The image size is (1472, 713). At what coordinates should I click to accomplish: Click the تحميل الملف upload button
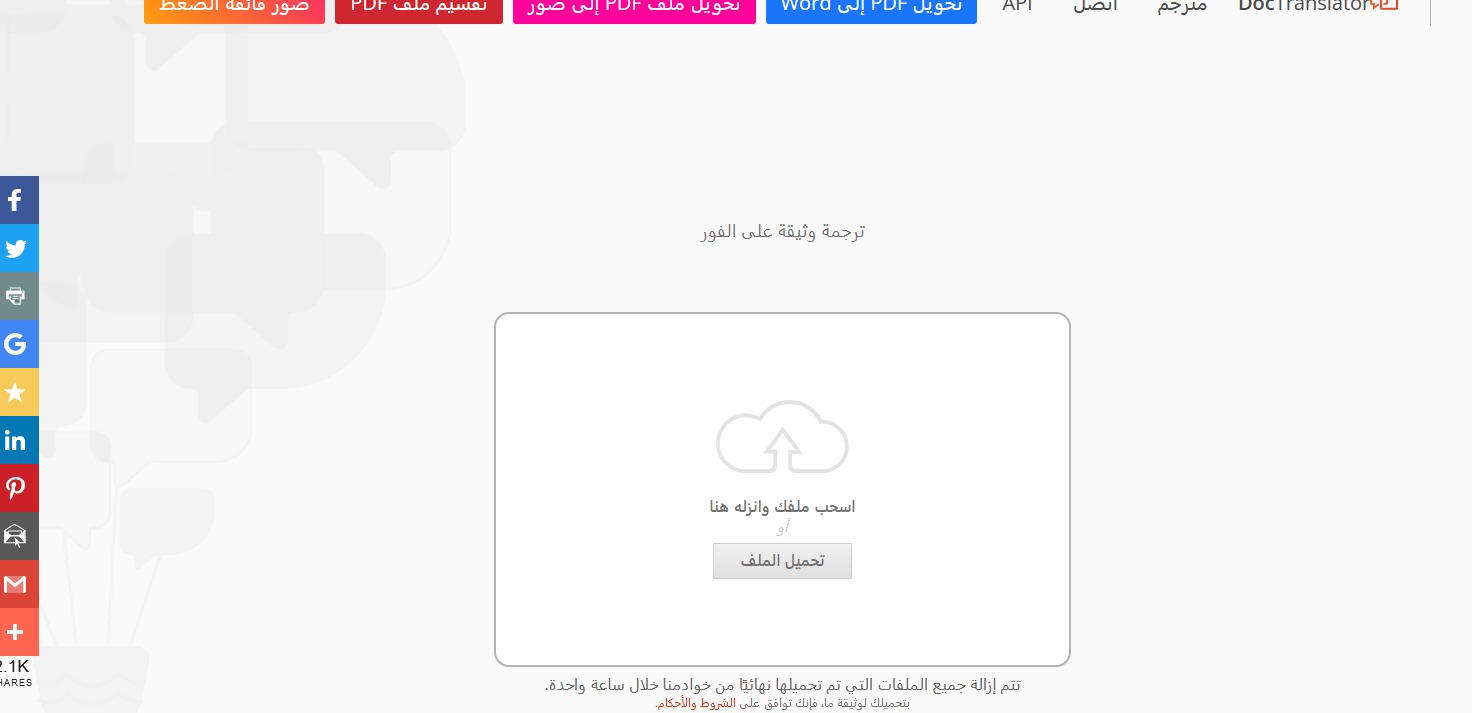[x=782, y=561]
